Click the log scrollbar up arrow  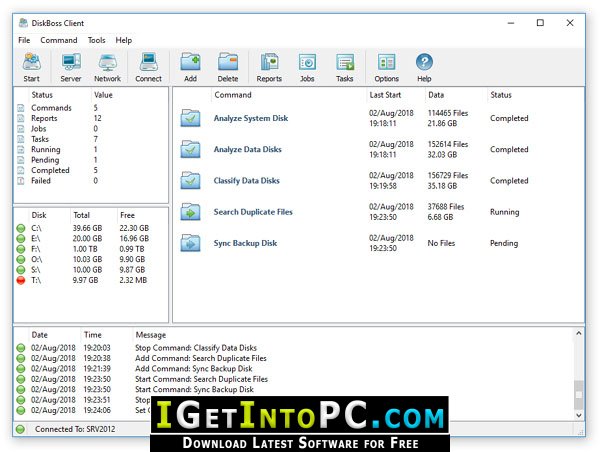579,334
